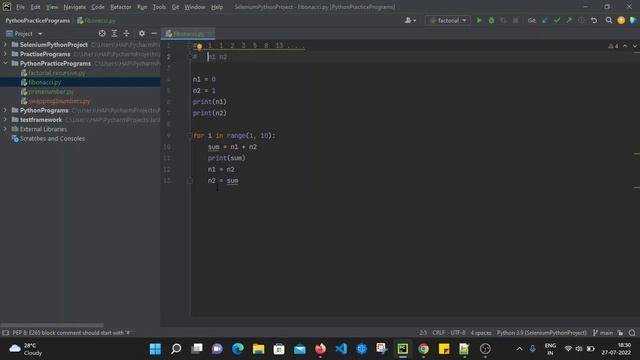Screen dimensions: 640x360
Task: Click PythonPracticePrograms breadcrumb in navigation bar
Action: click(38, 20)
